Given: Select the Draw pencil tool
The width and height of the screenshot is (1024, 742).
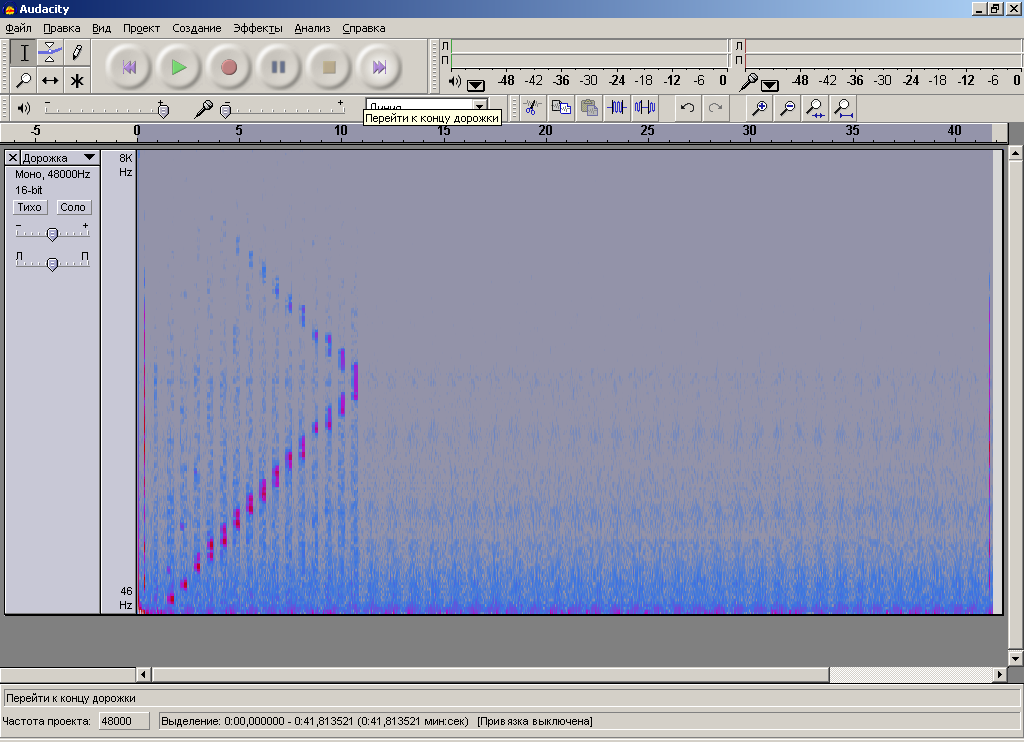Looking at the screenshot, I should coord(77,53).
